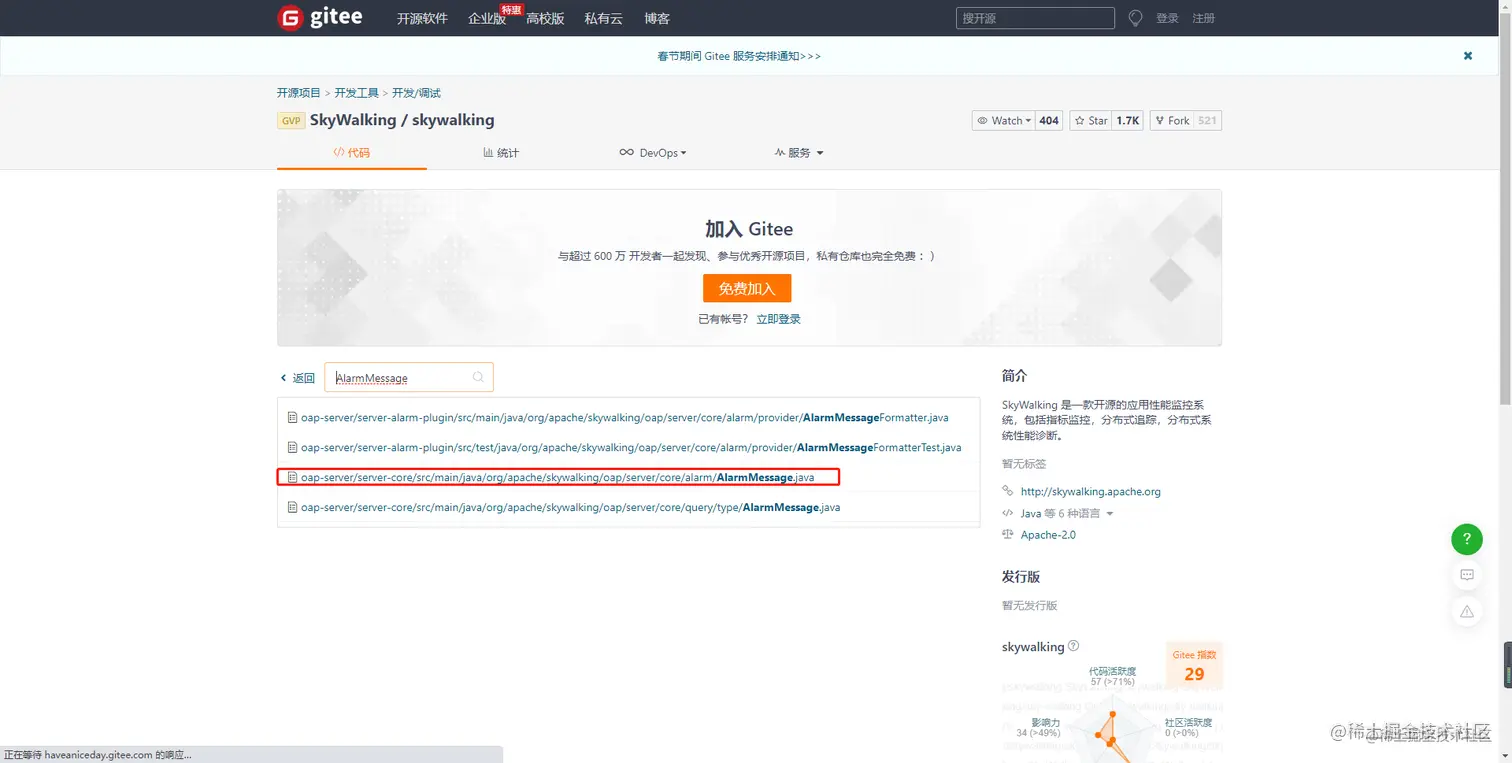Click the help icon beside skywalking index

(x=1073, y=646)
